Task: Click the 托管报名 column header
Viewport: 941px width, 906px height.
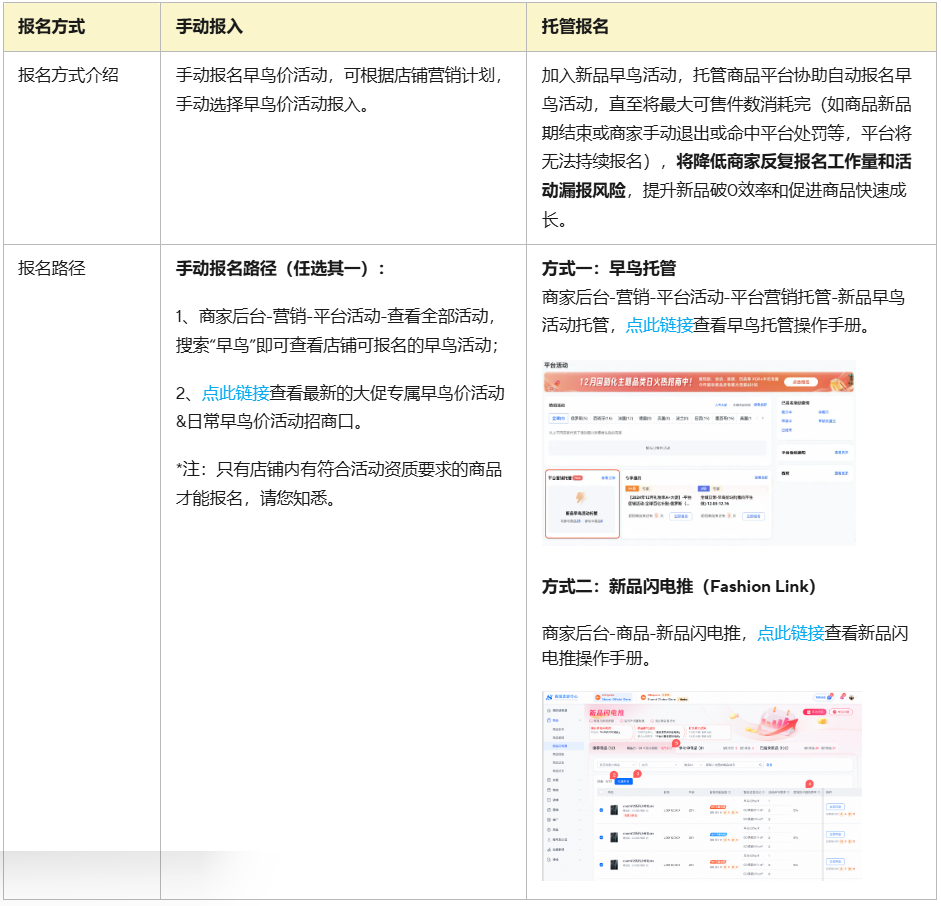Action: 575,27
